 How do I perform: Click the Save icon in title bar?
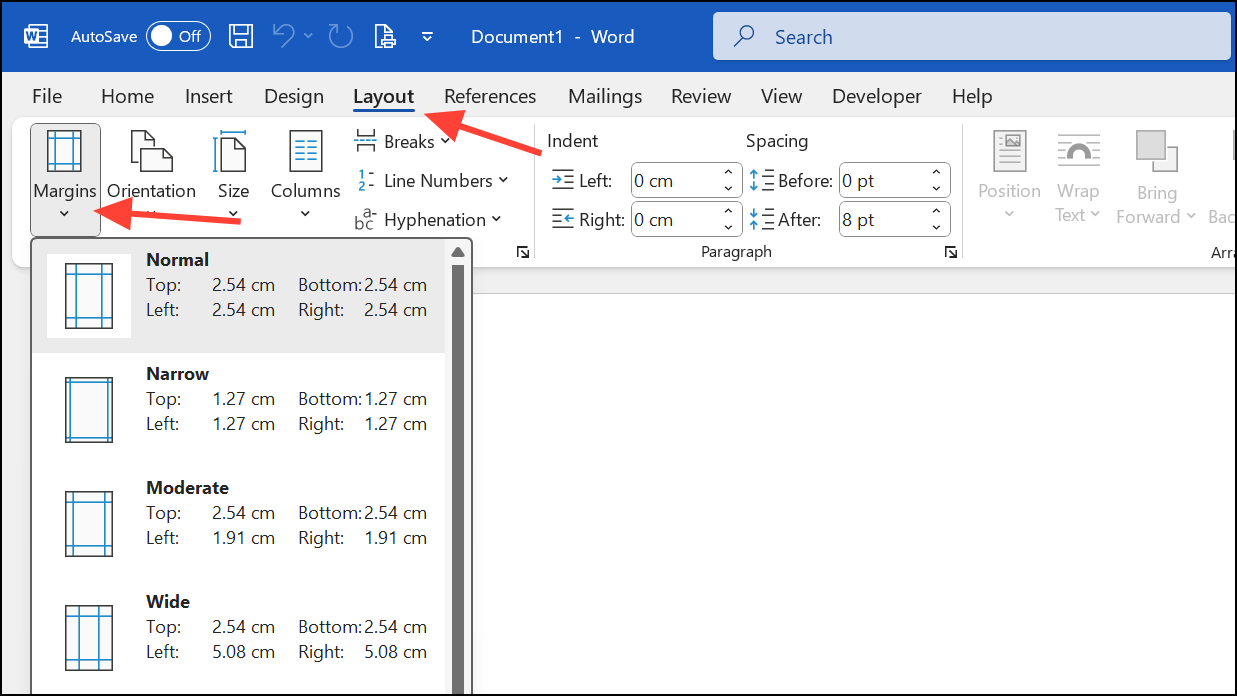click(241, 37)
